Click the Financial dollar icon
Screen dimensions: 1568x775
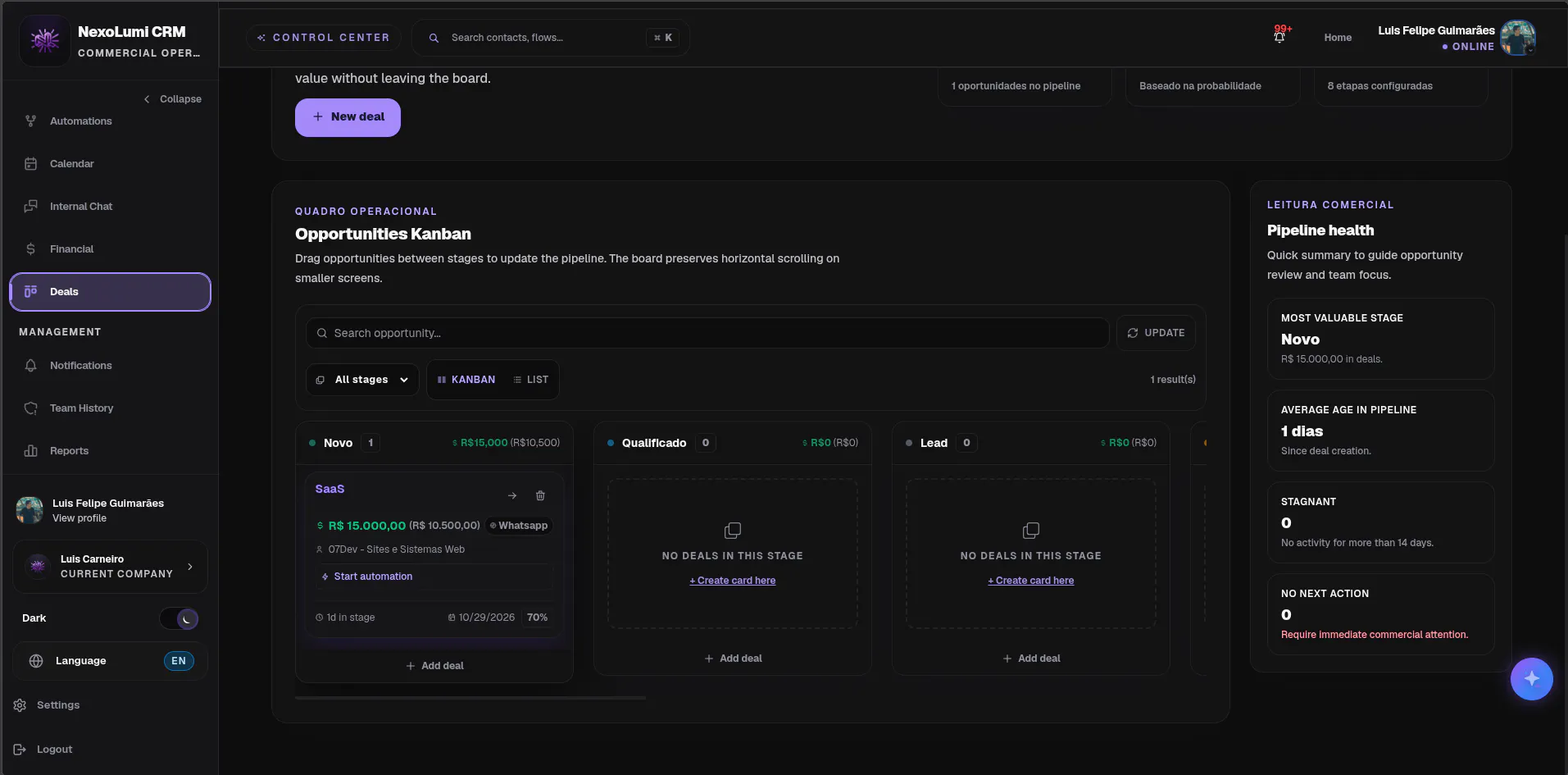30,249
